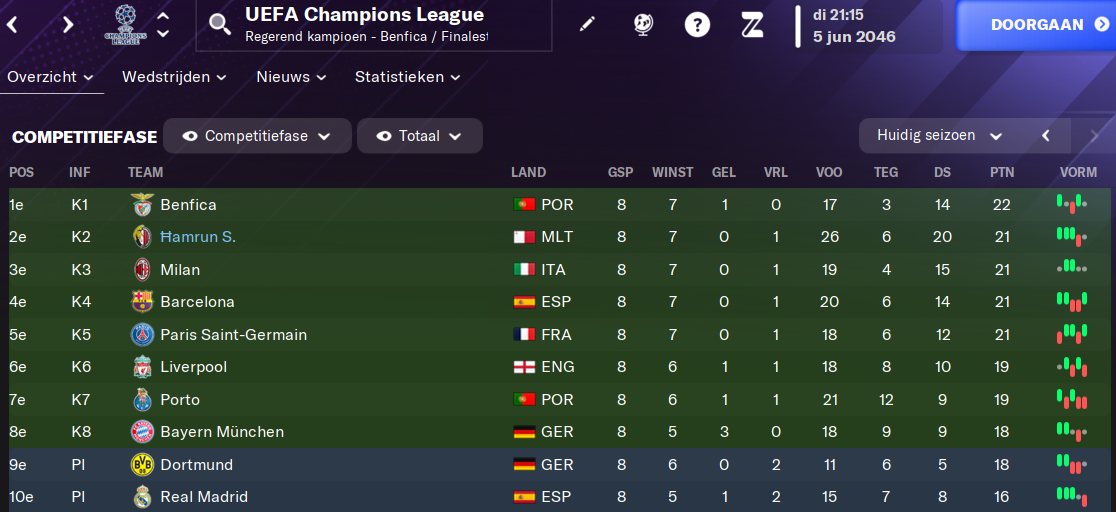Select the Overzicht tab
Screen dimensions: 1116x512
[x=51, y=77]
